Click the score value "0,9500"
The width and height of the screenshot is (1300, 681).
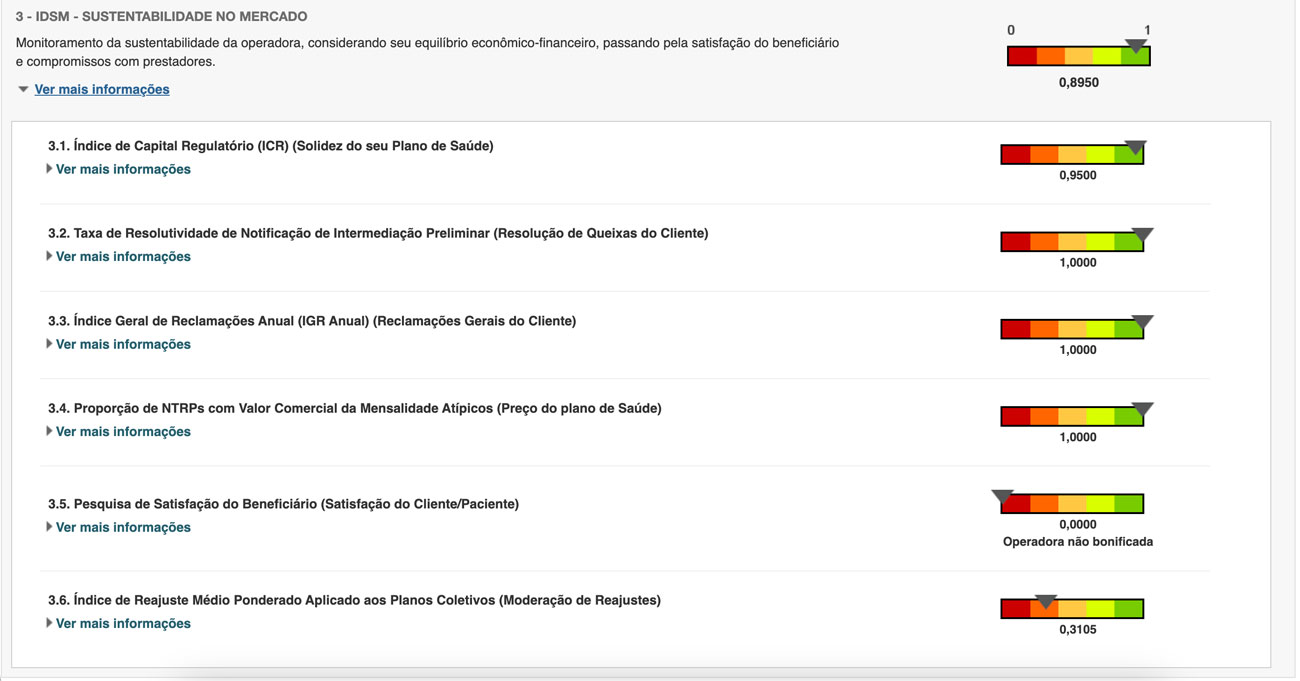[x=1078, y=175]
